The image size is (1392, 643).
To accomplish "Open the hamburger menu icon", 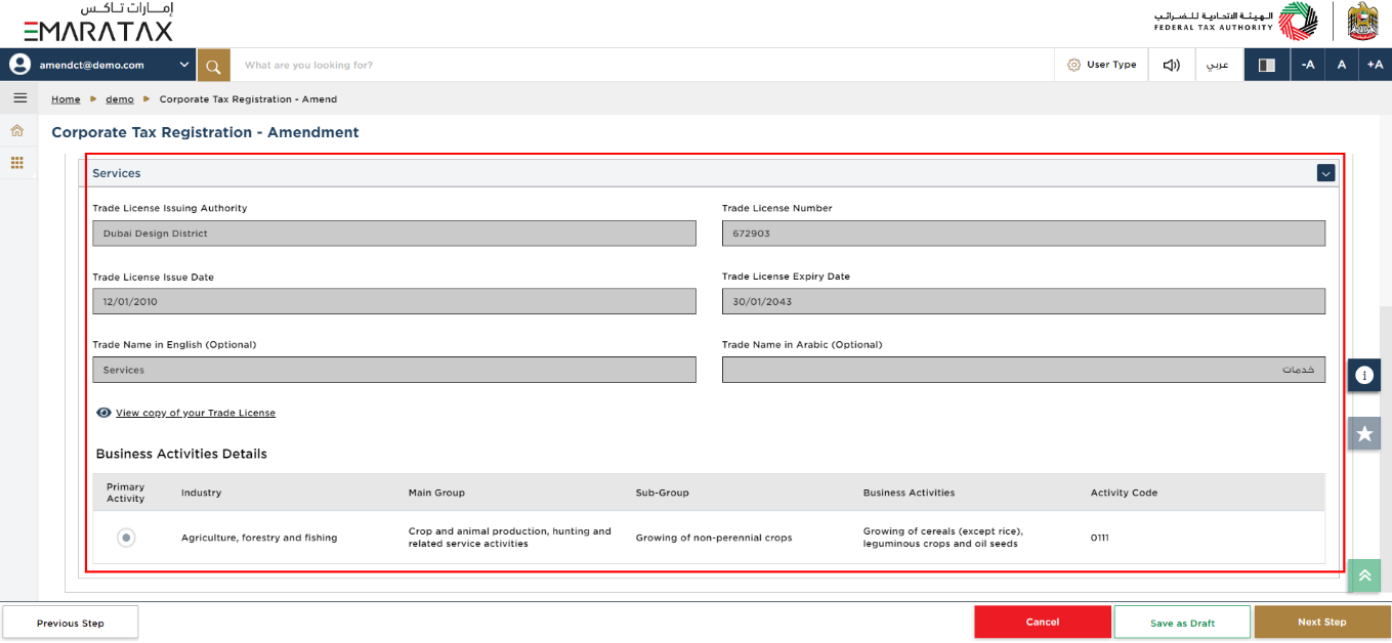I will [x=19, y=98].
